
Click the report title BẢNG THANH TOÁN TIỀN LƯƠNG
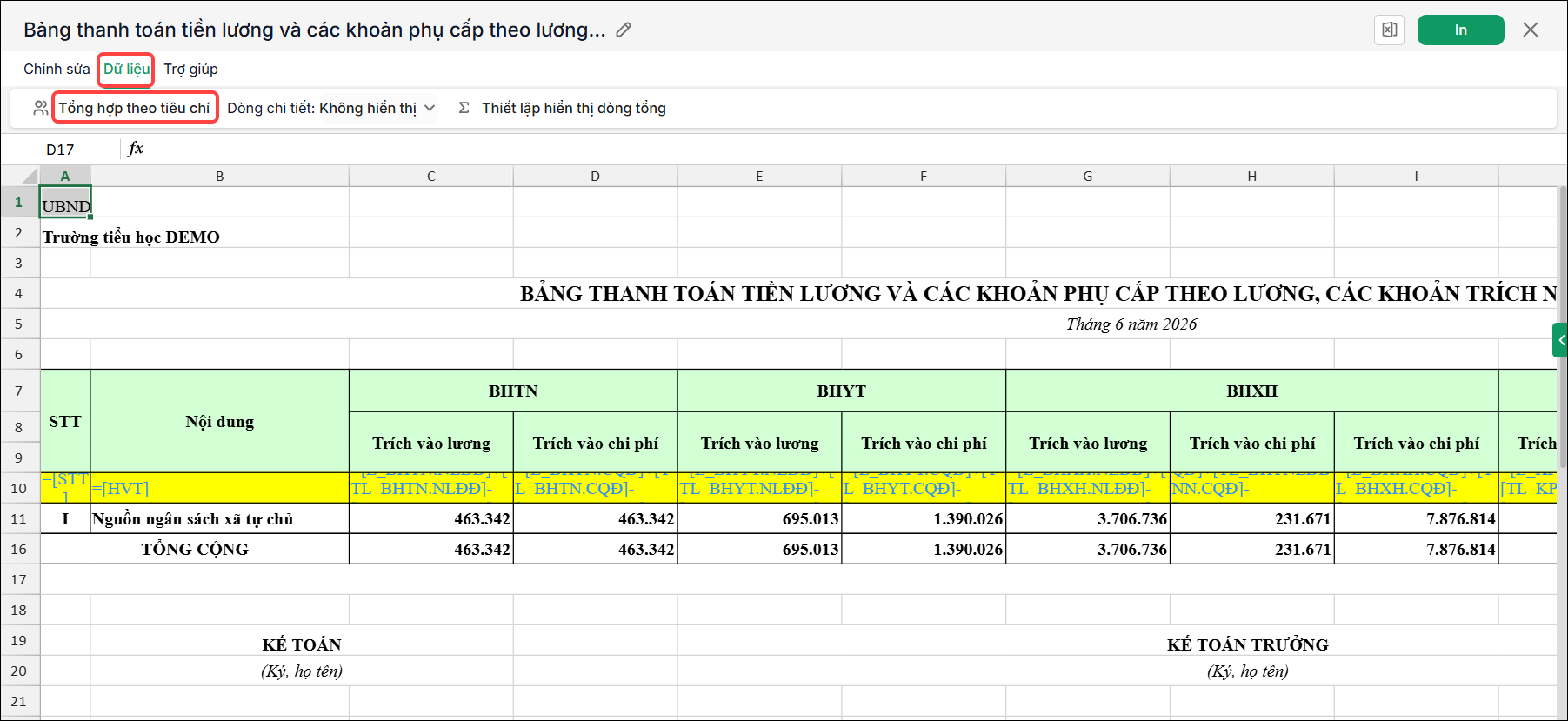point(1038,293)
